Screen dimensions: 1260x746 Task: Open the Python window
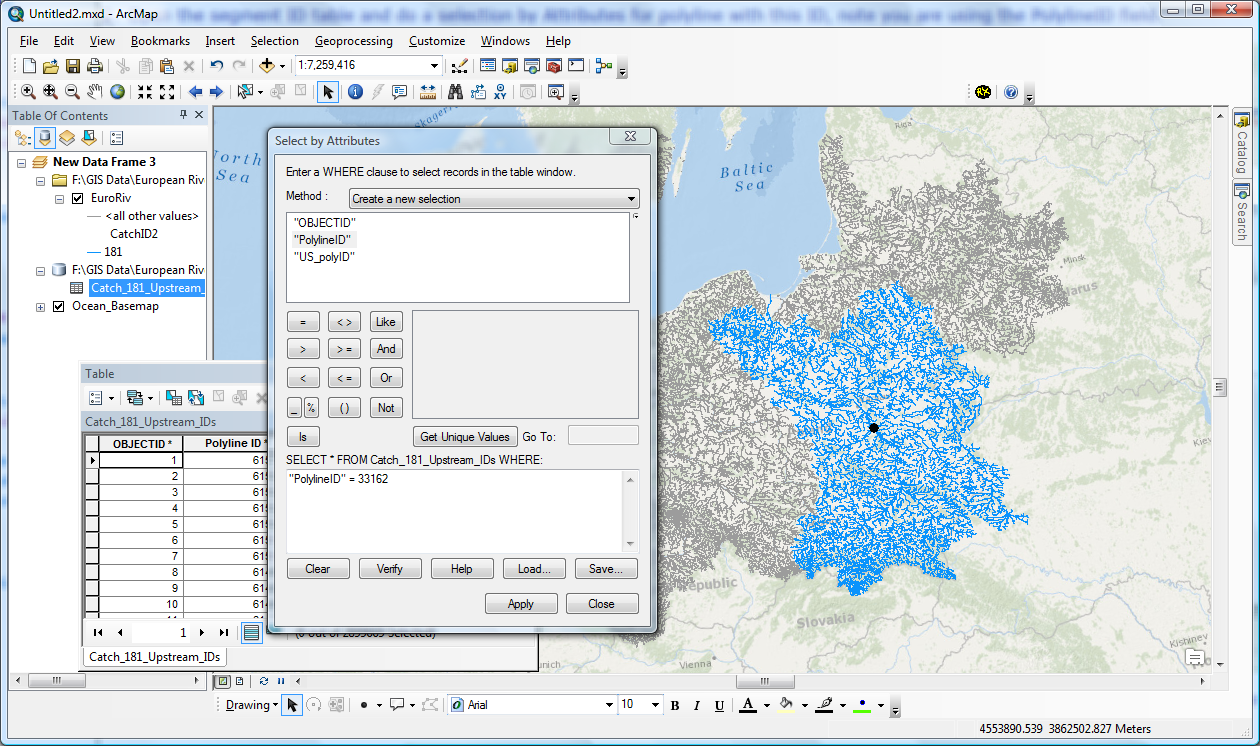click(576, 66)
